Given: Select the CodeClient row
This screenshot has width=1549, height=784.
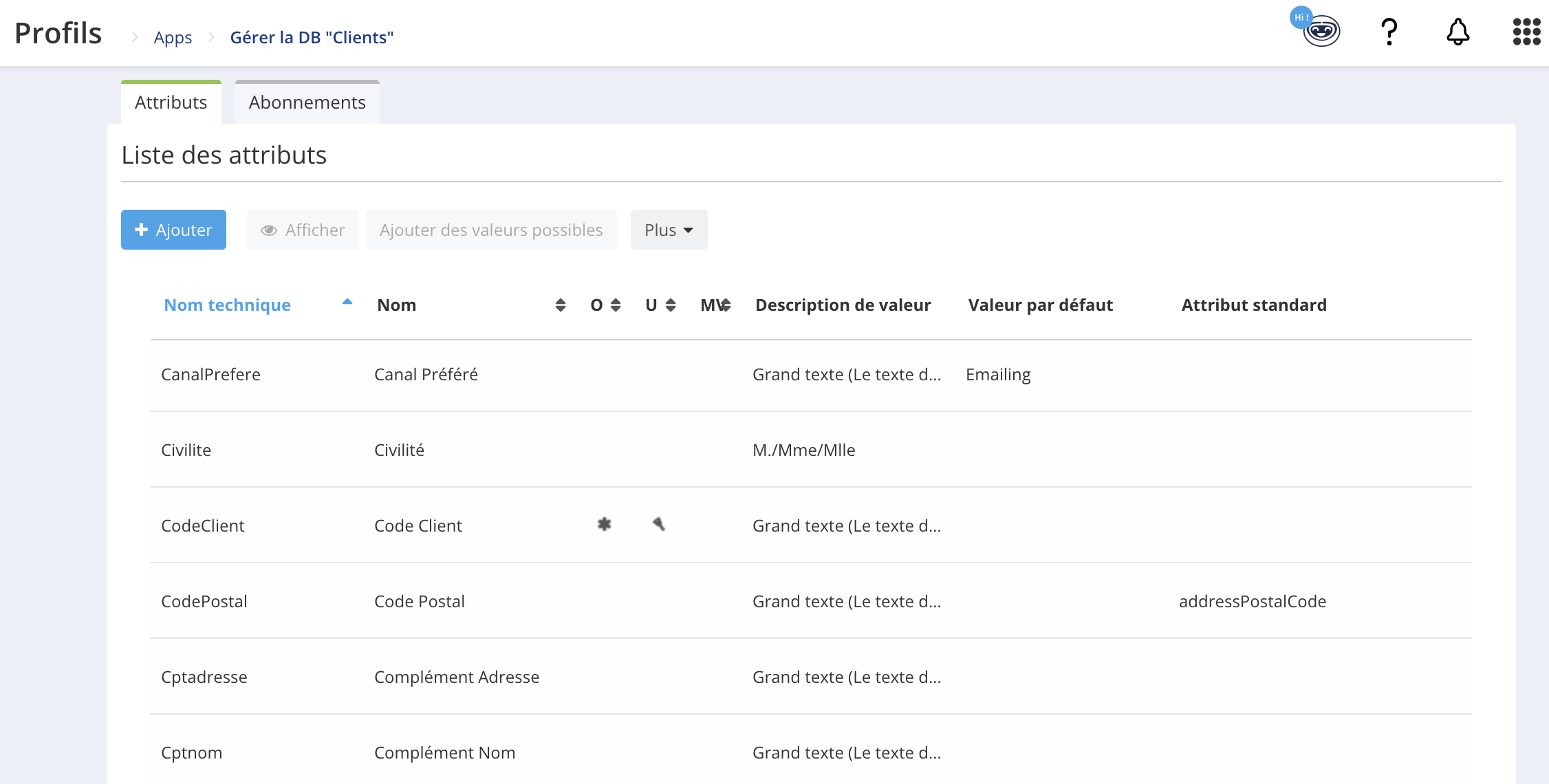Looking at the screenshot, I should pyautogui.click(x=811, y=525).
